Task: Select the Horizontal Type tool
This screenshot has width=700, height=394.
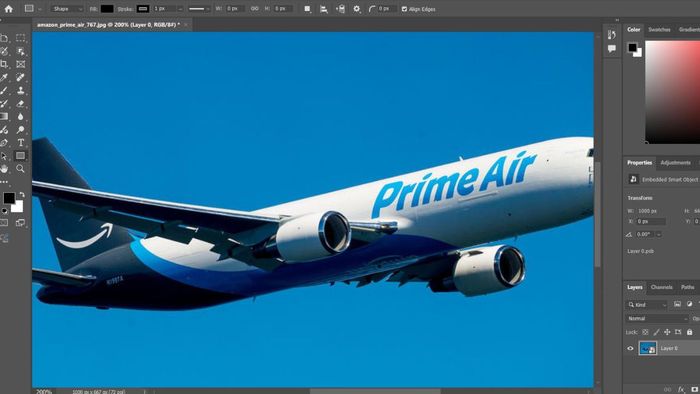Action: tap(21, 143)
